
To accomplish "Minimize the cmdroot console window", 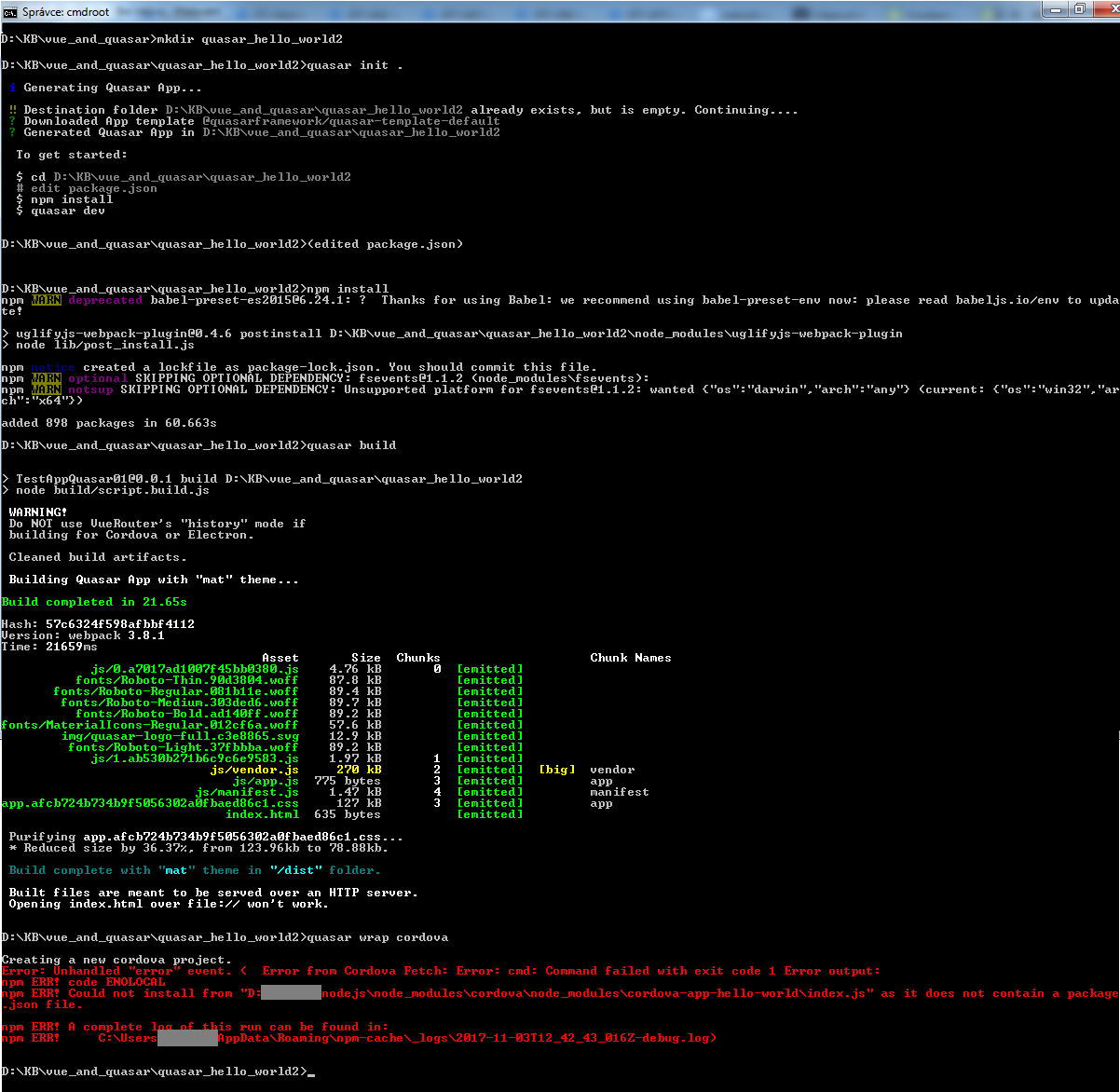I will tap(1054, 8).
